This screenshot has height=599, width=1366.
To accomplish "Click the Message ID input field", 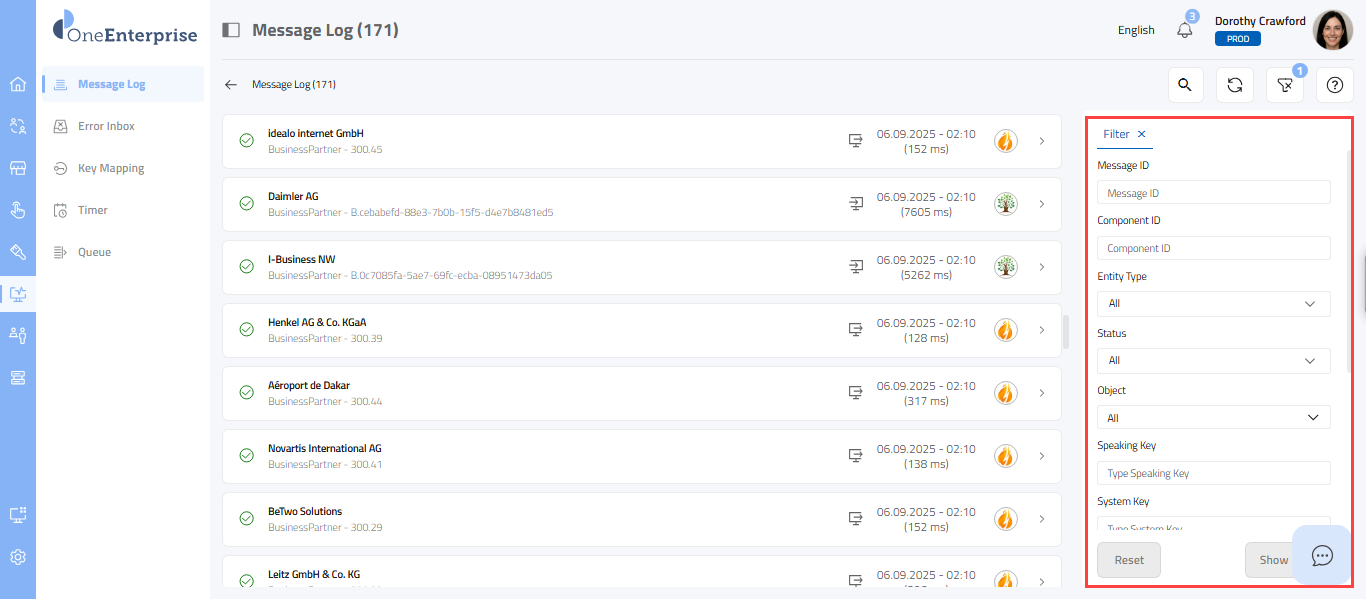I will (1213, 193).
